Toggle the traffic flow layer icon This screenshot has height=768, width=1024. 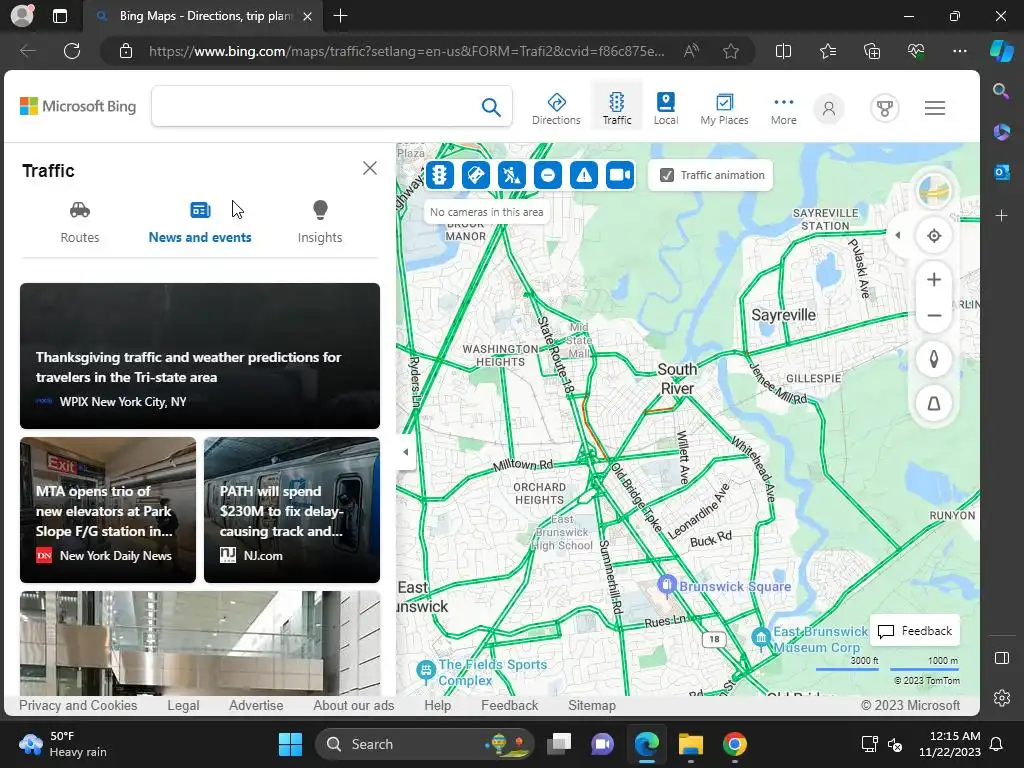440,175
